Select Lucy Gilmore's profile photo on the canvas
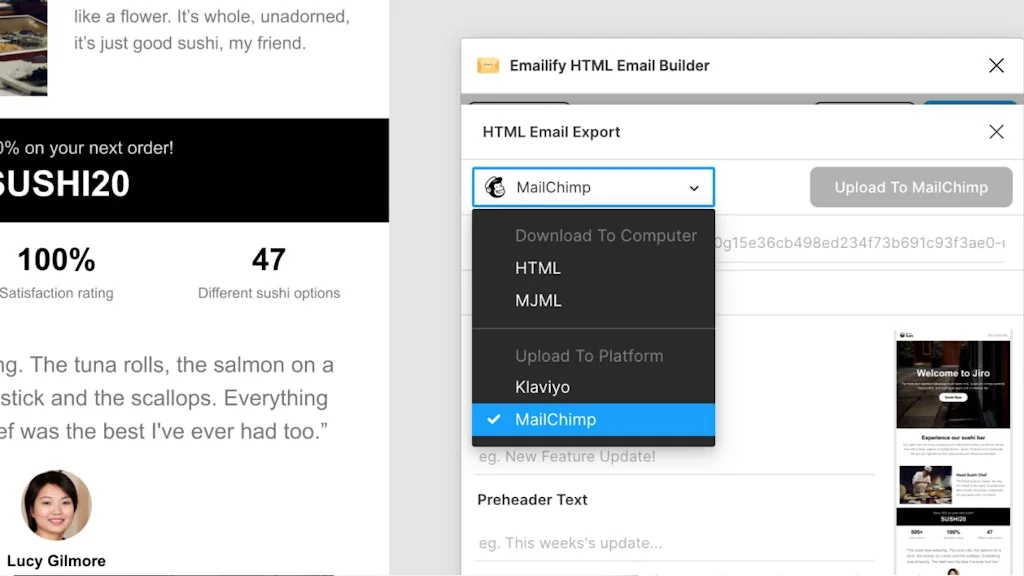Screen dimensions: 1024x576 click(55, 505)
